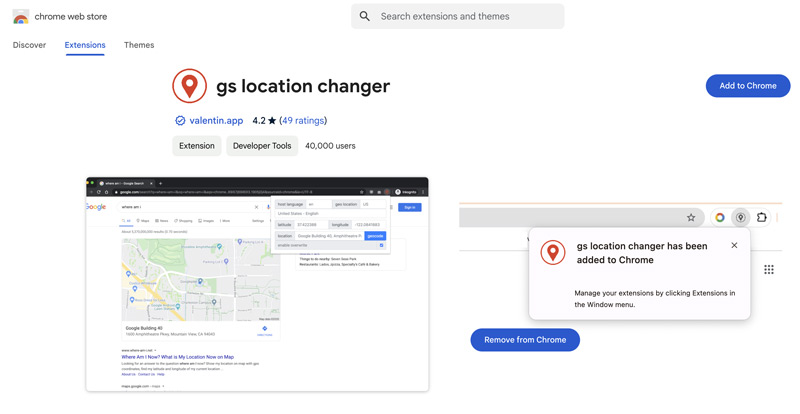This screenshot has width=800, height=414.
Task: Focus the Search extensions and themes field
Action: (458, 16)
